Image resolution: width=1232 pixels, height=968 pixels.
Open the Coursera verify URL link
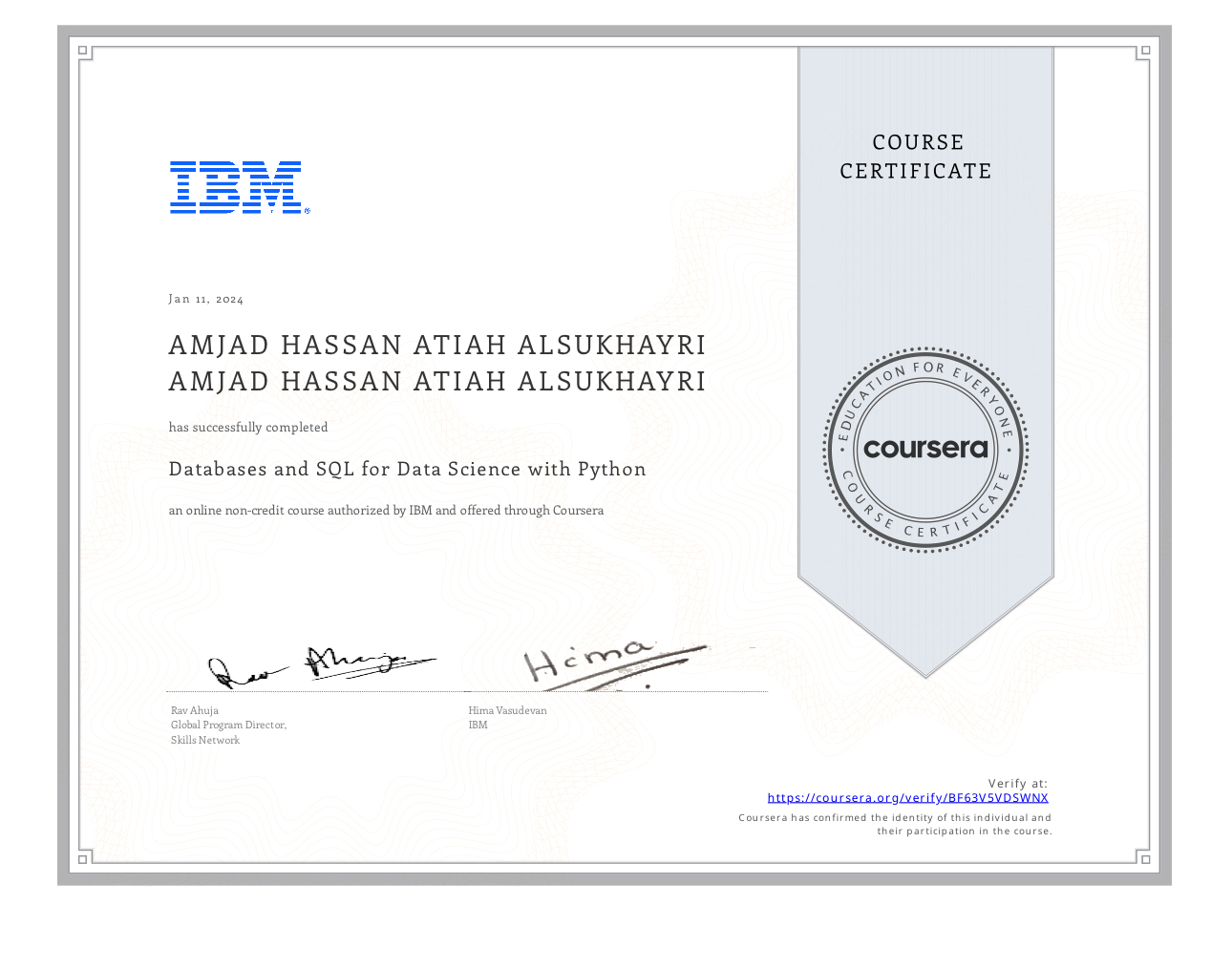(x=907, y=798)
